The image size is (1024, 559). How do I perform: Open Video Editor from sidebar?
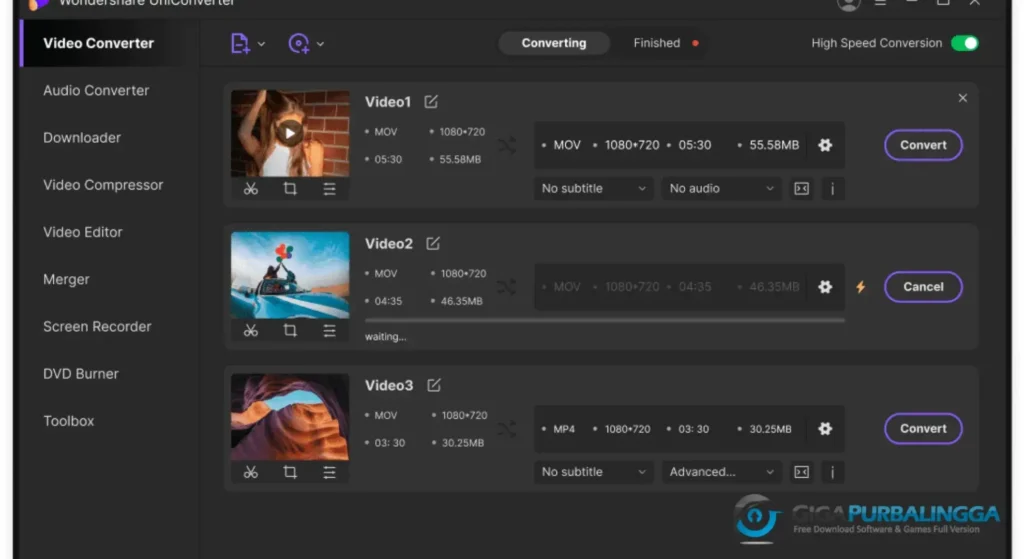(x=82, y=232)
